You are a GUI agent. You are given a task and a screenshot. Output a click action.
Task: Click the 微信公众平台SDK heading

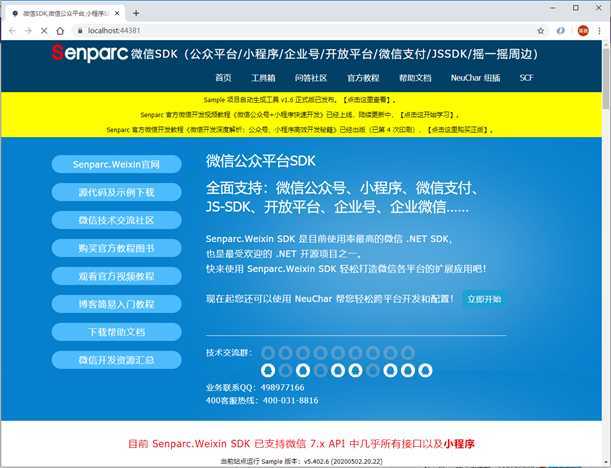pos(261,161)
